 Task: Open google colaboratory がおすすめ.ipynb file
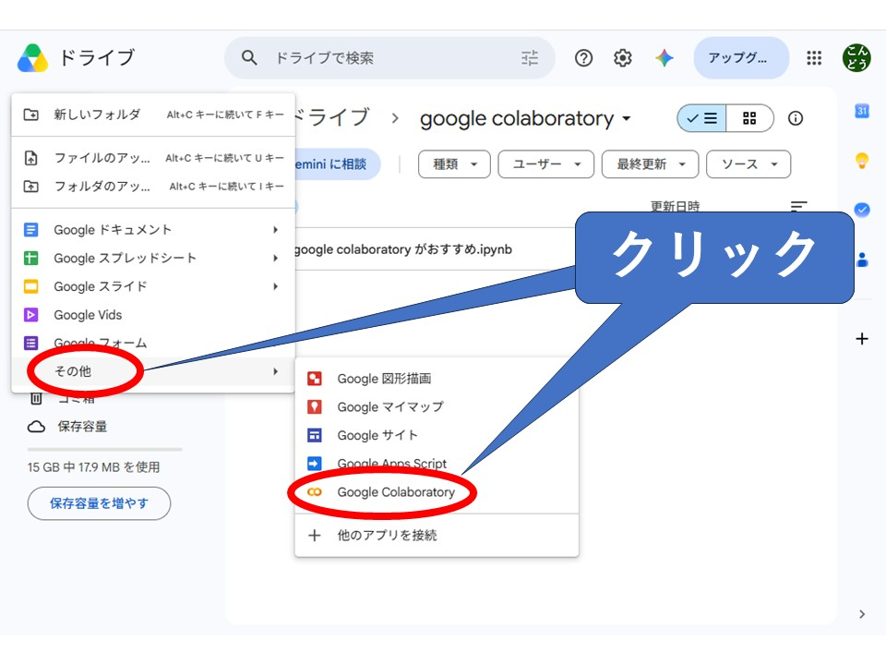[x=403, y=249]
